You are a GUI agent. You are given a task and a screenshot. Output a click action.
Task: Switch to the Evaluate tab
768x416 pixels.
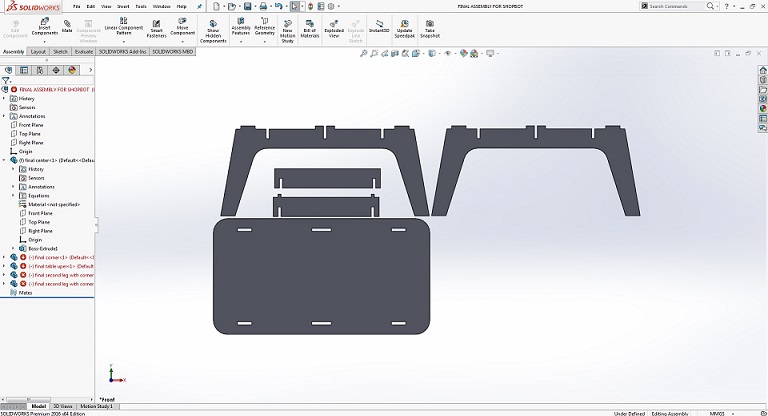pyautogui.click(x=84, y=51)
